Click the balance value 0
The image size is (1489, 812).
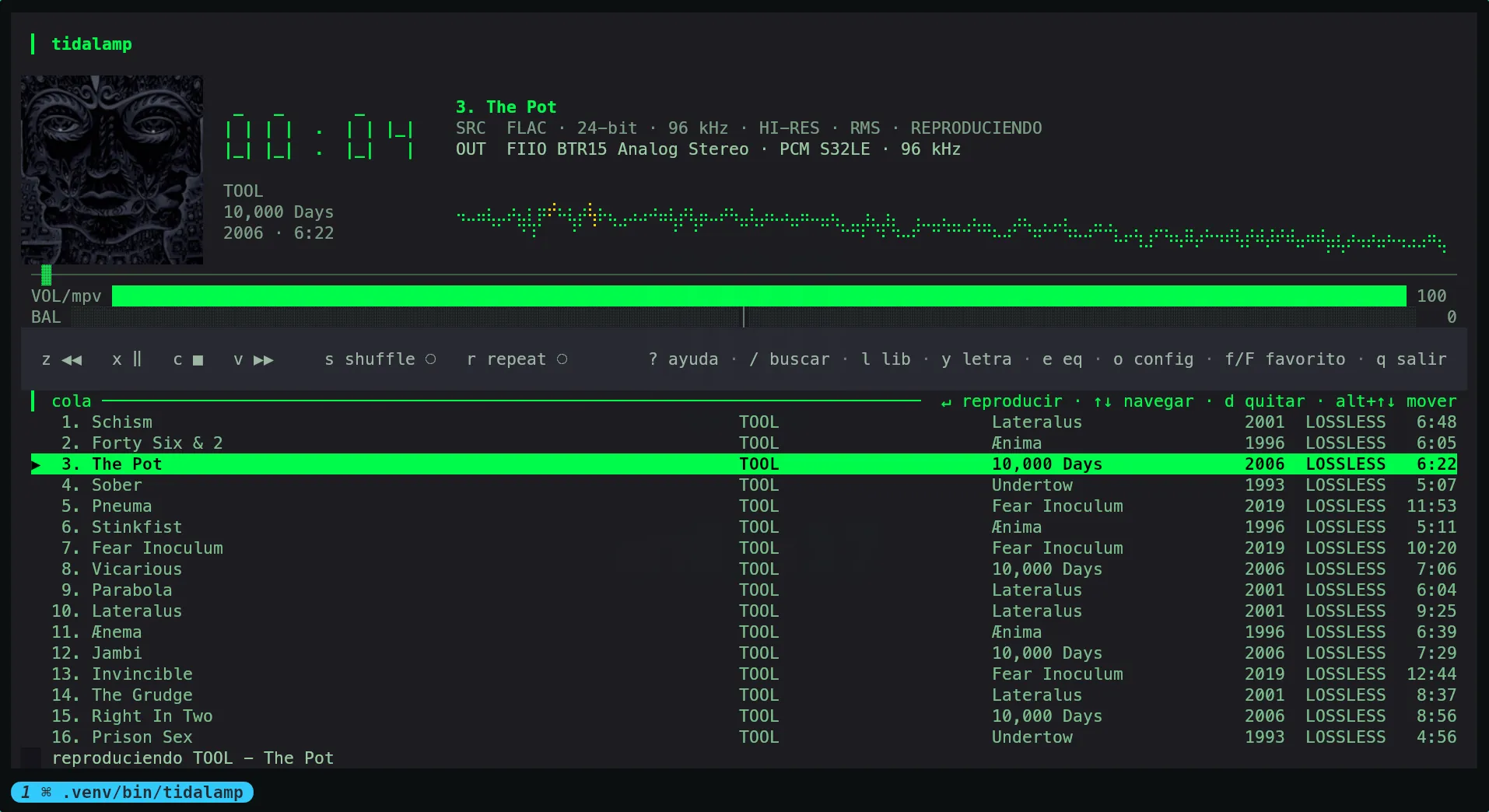(x=1452, y=317)
